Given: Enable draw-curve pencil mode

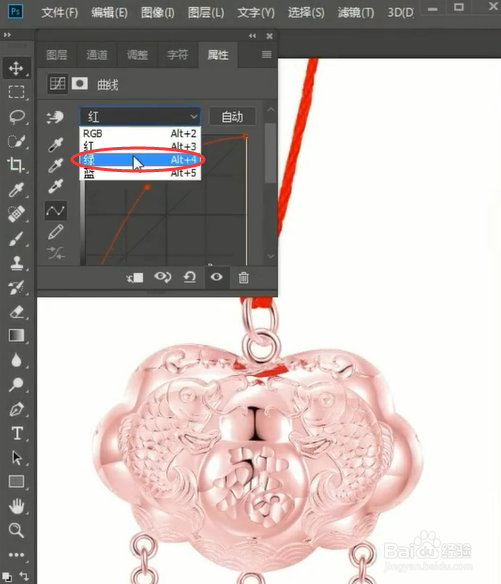Looking at the screenshot, I should click(x=56, y=232).
